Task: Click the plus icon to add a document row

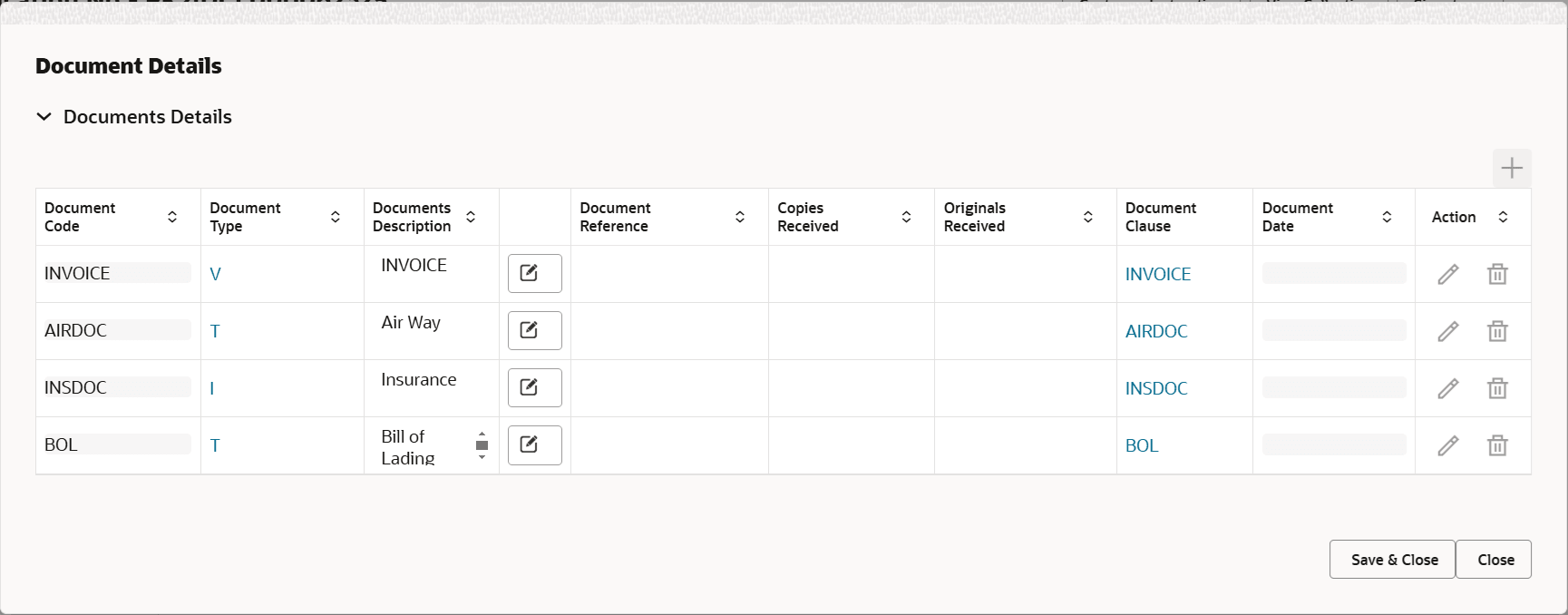Action: click(x=1511, y=168)
